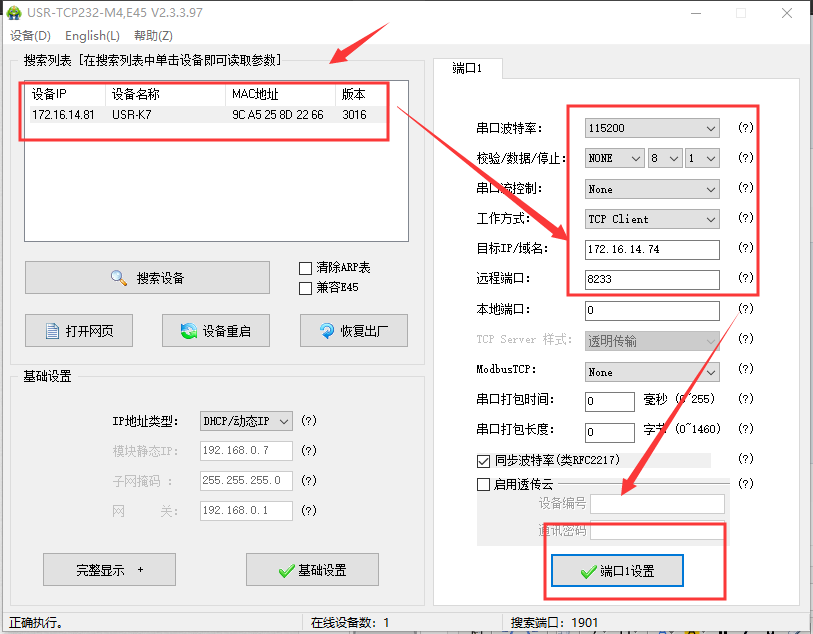Image resolution: width=813 pixels, height=634 pixels.
Task: Click the help (?) next to 串口波特率
Action: click(745, 128)
